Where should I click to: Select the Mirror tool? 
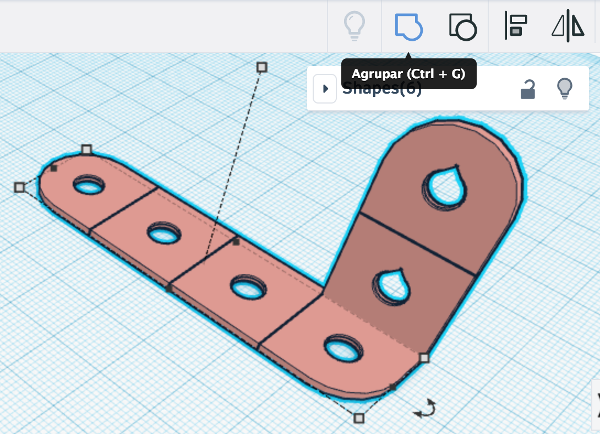[568, 26]
